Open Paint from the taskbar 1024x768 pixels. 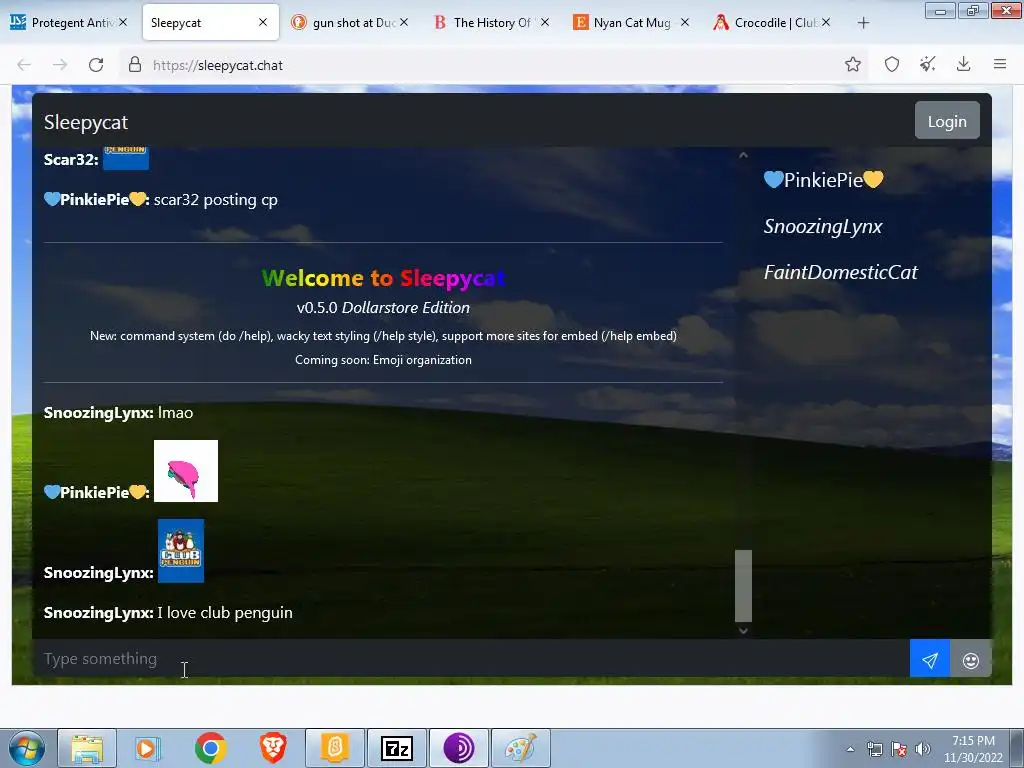(x=520, y=748)
